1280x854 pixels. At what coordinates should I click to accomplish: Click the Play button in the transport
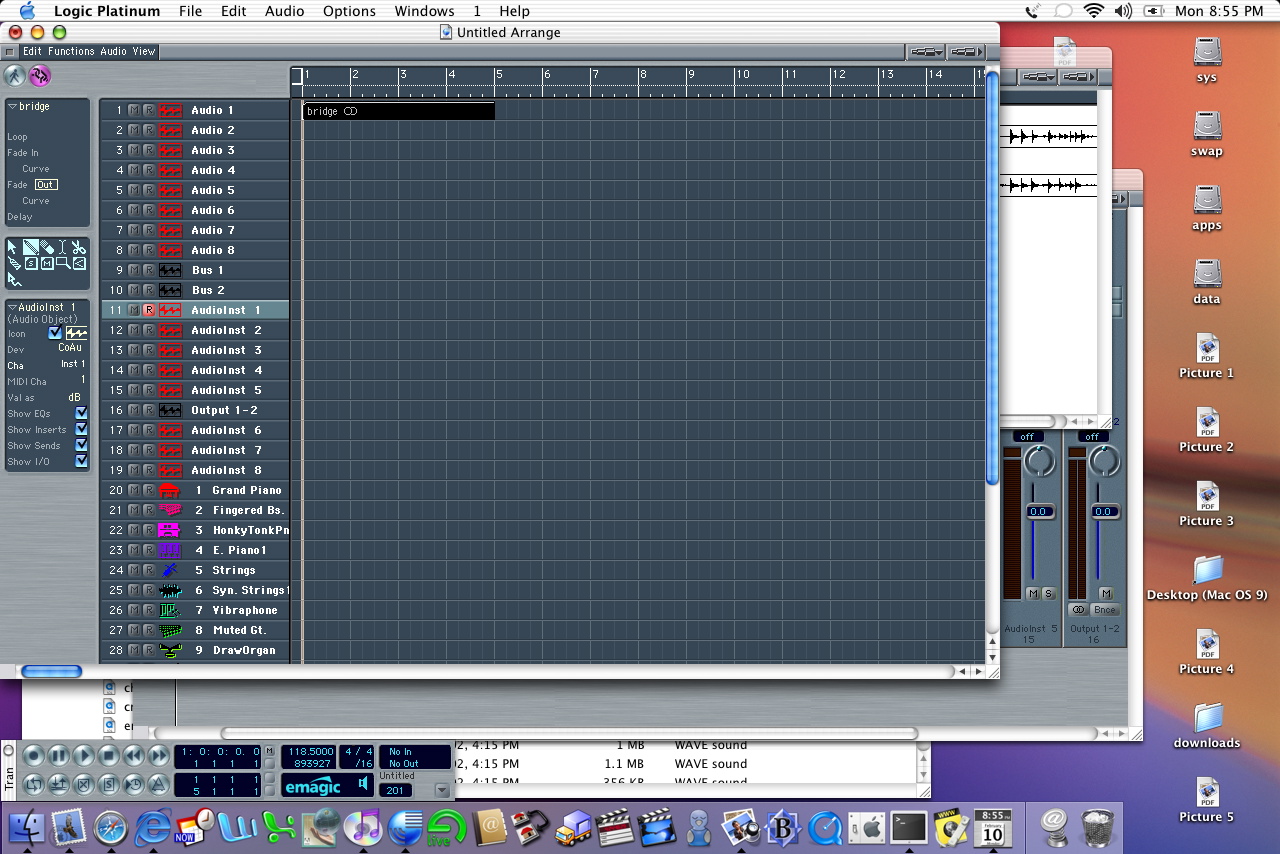click(84, 756)
